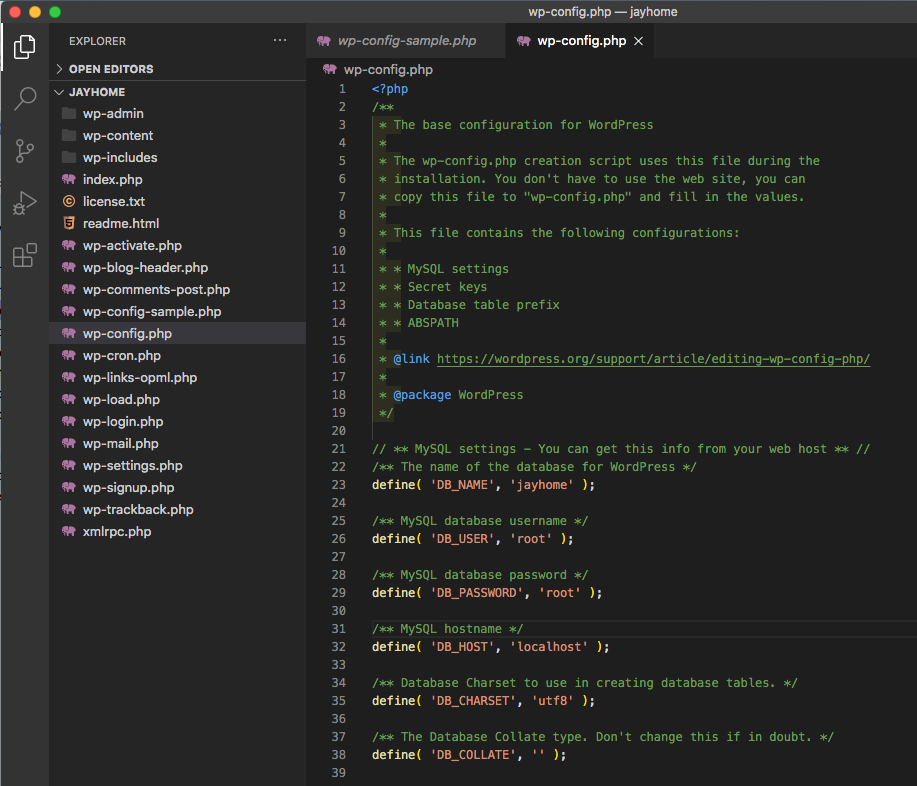Open wp-activate.php file
917x786 pixels.
(x=177, y=246)
